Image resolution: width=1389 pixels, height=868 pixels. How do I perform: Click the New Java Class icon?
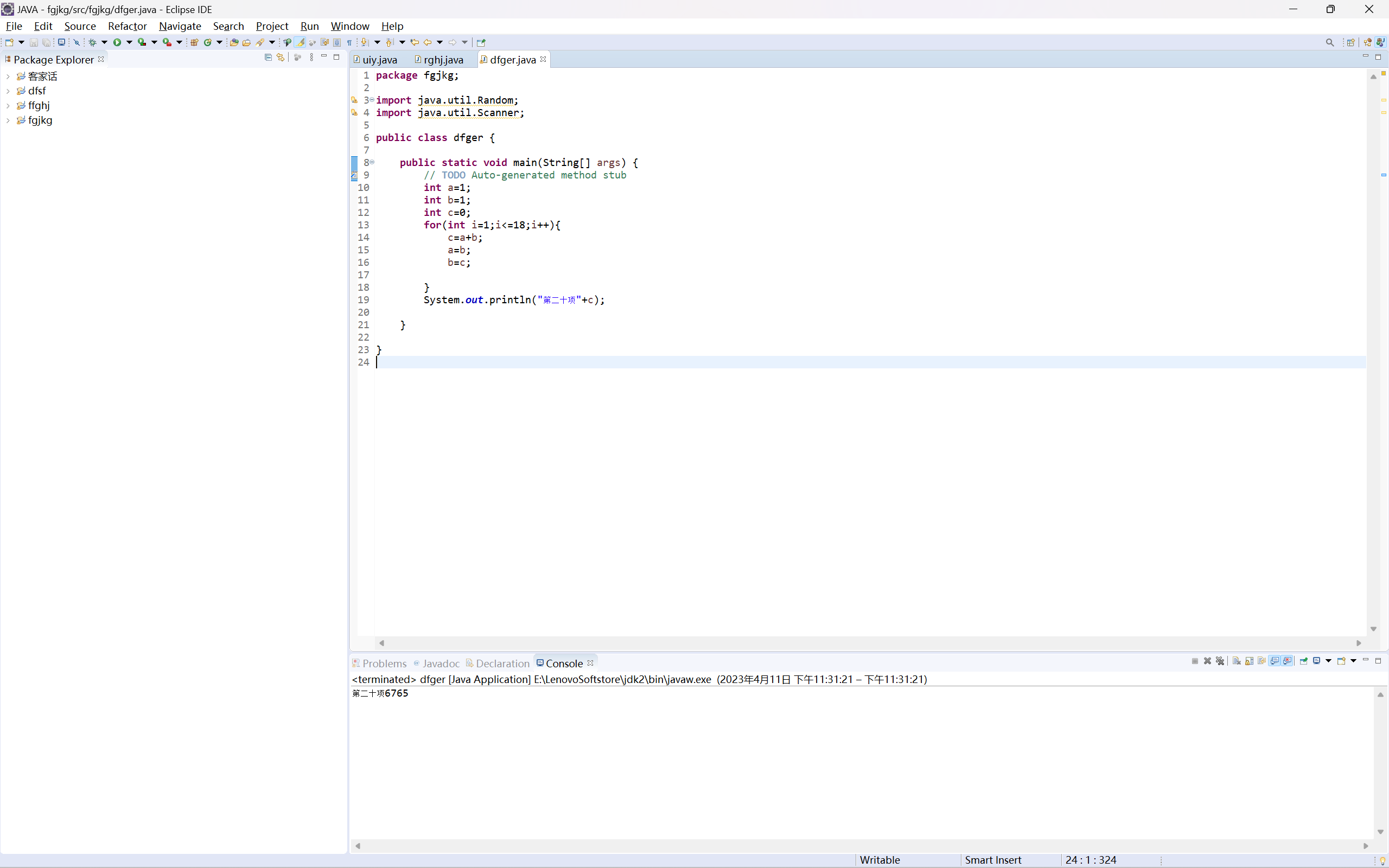point(208,42)
